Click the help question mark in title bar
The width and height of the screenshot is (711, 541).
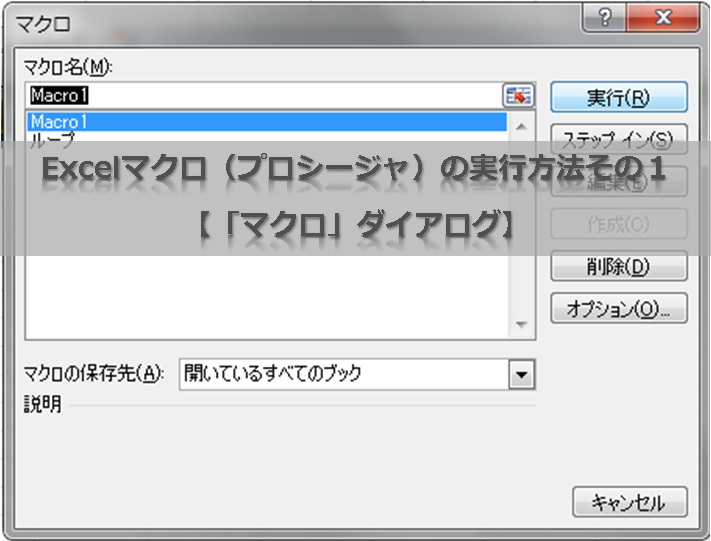[604, 17]
